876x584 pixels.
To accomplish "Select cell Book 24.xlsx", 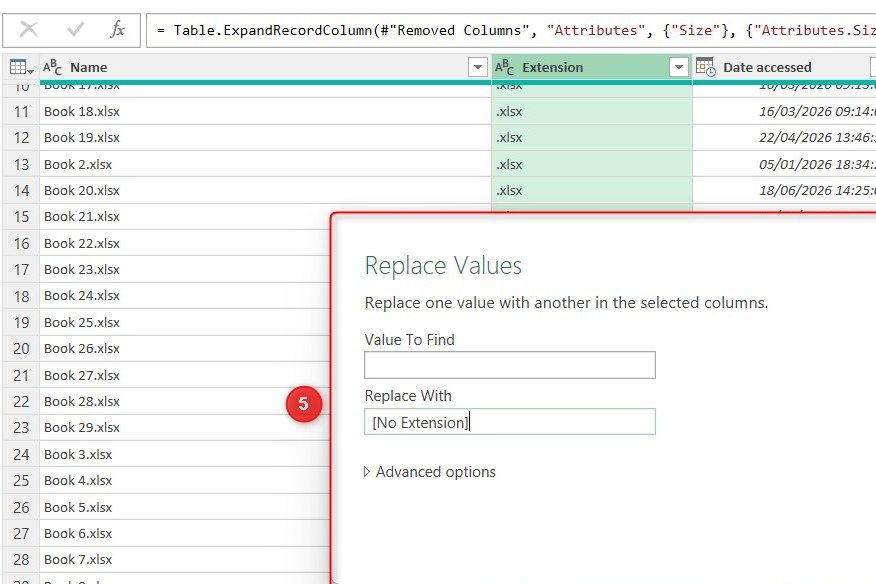I will [185, 296].
